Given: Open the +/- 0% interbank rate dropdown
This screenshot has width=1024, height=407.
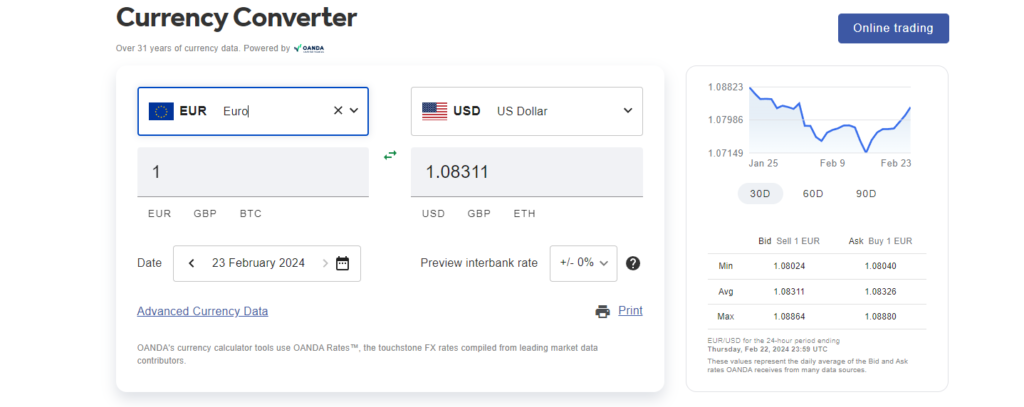Looking at the screenshot, I should pyautogui.click(x=583, y=263).
